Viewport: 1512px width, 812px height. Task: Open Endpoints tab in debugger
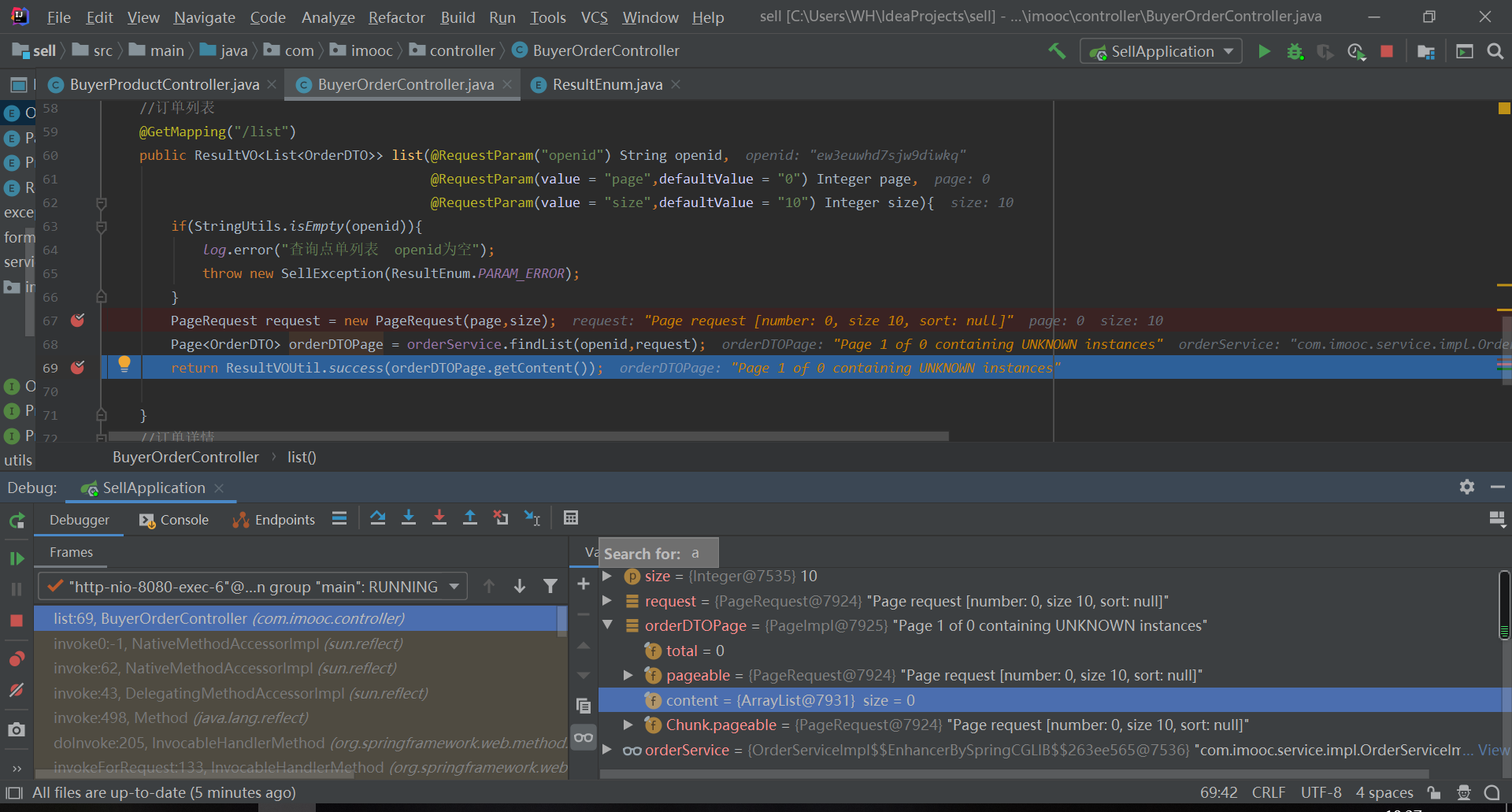274,520
